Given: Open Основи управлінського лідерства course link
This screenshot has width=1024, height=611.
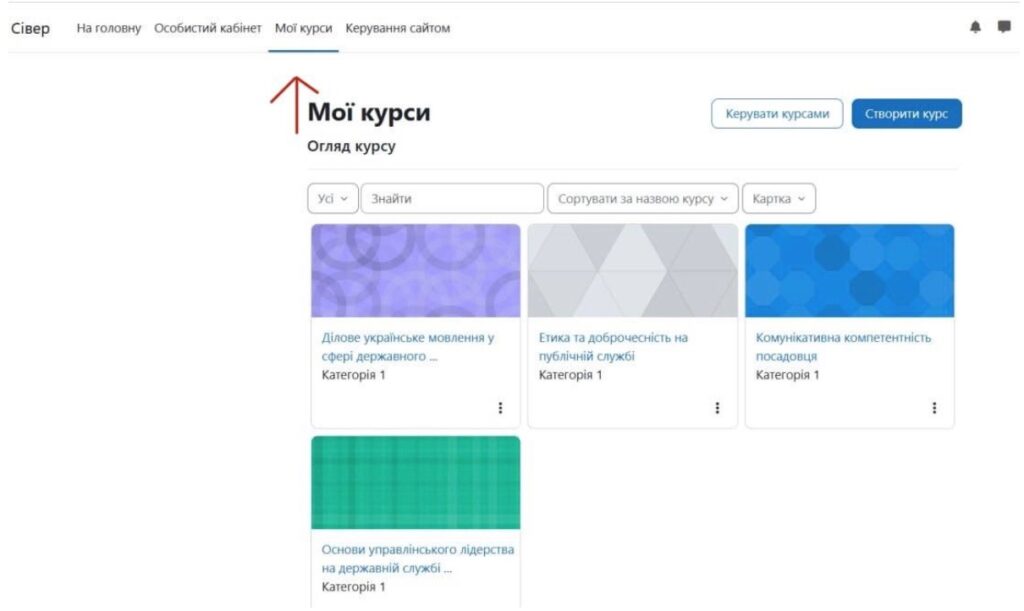Looking at the screenshot, I should [417, 559].
